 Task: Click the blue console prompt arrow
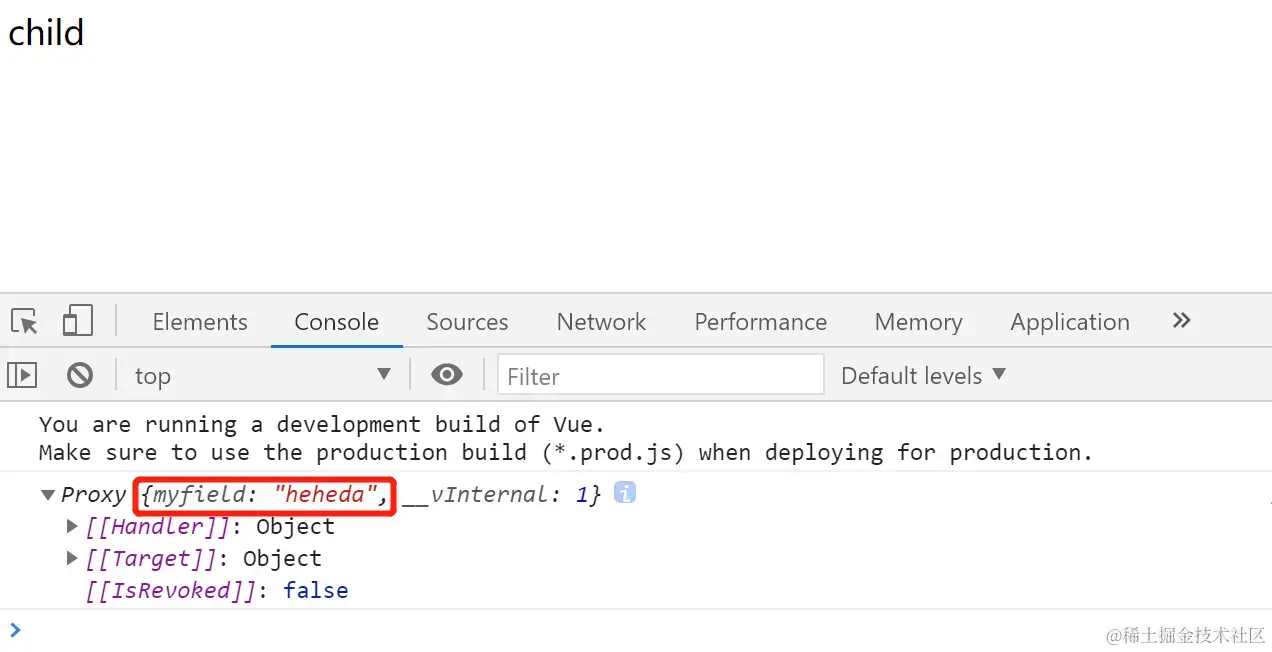click(14, 630)
